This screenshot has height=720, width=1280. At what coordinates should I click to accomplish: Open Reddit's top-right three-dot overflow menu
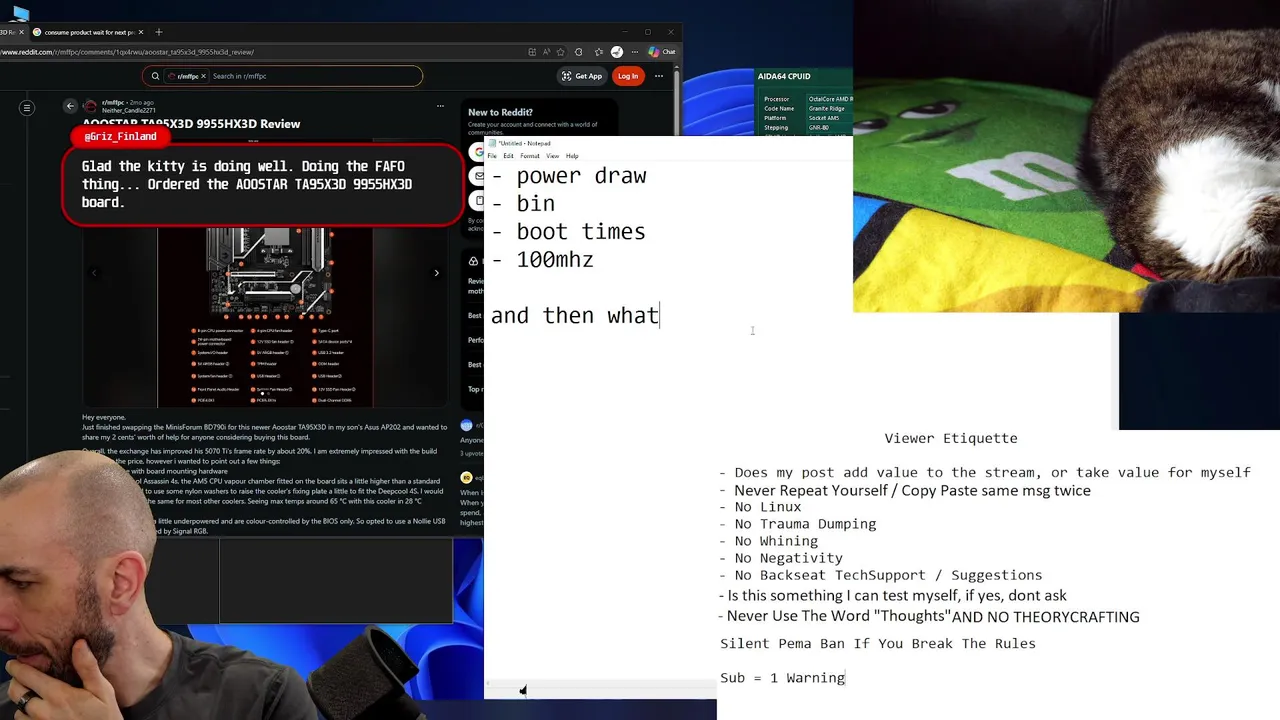pos(659,76)
